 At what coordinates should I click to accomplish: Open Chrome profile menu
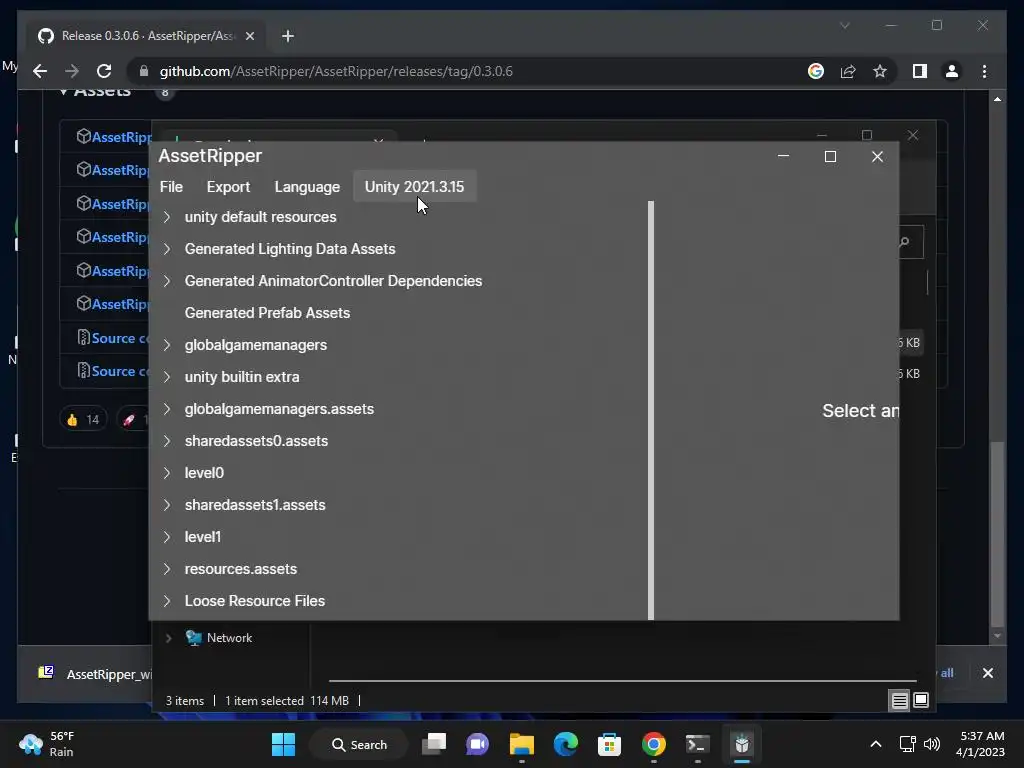pyautogui.click(x=952, y=71)
